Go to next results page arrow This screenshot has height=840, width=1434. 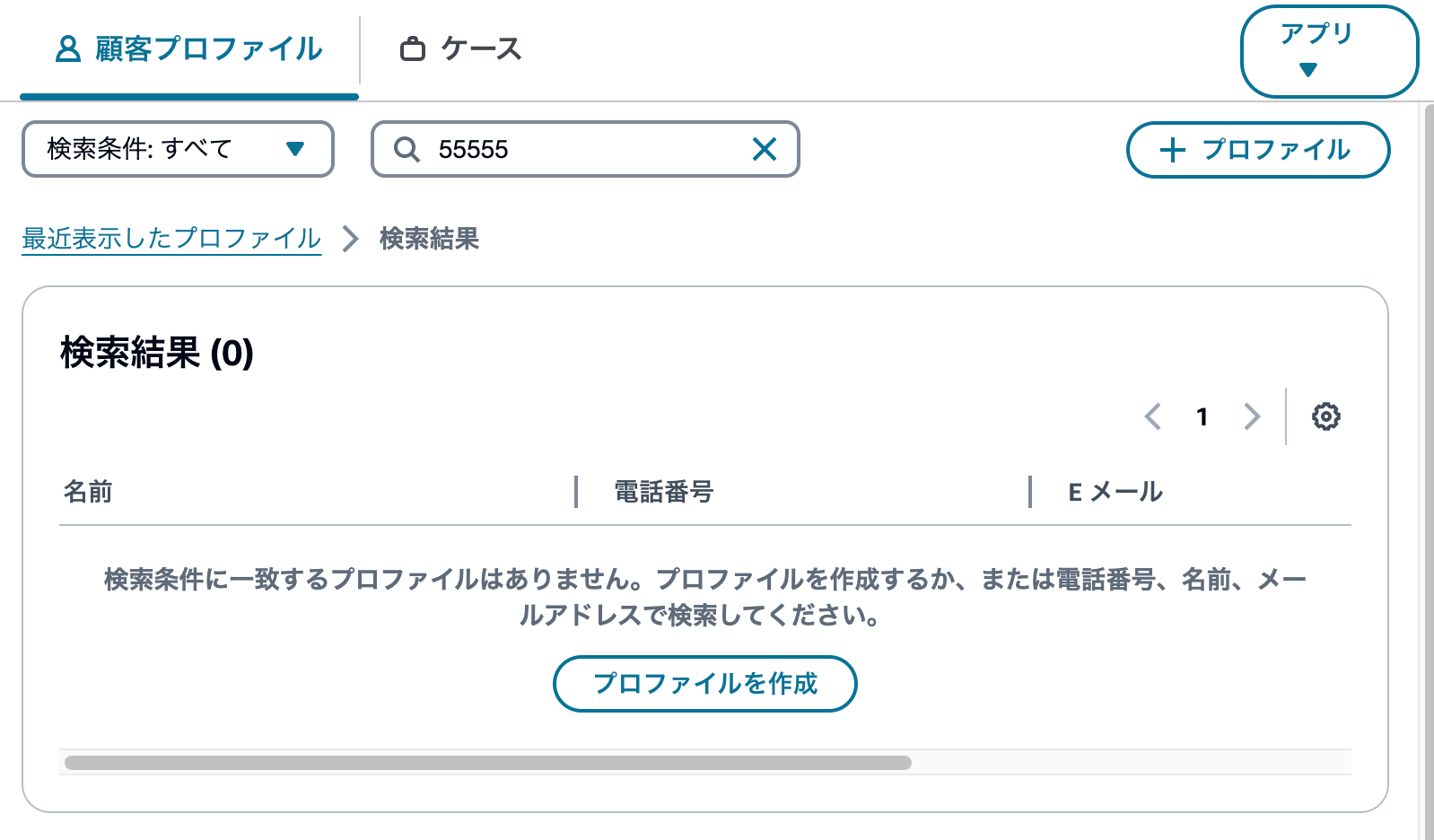1252,416
